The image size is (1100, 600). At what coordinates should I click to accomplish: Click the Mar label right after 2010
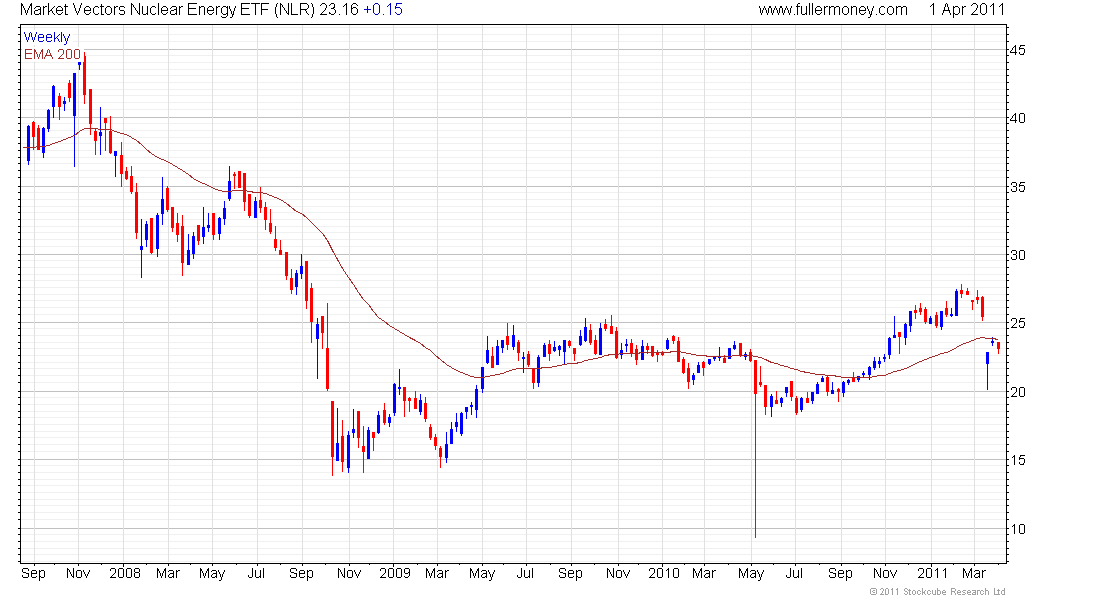click(x=704, y=573)
